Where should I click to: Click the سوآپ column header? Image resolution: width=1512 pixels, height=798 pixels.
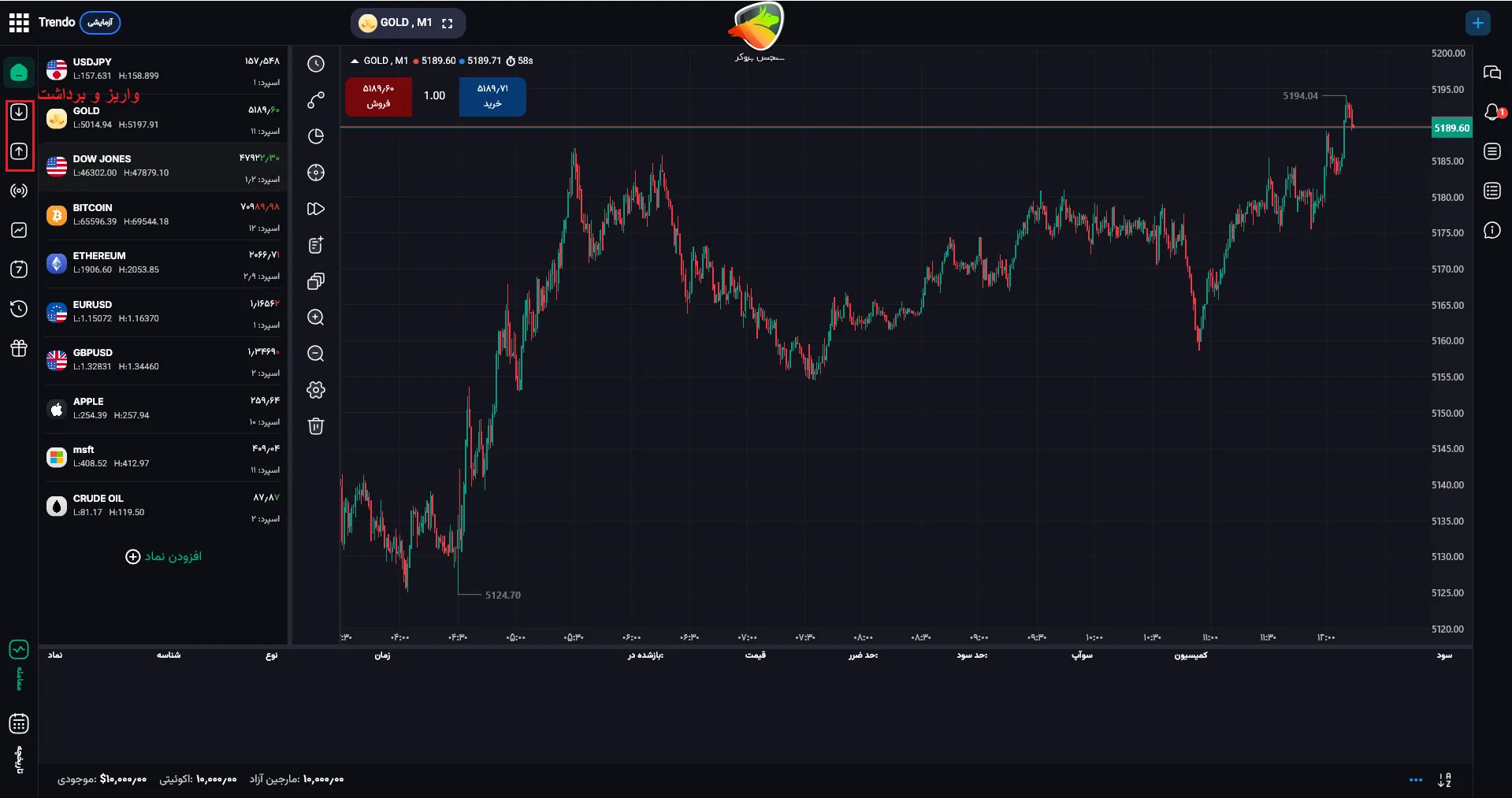[1083, 655]
